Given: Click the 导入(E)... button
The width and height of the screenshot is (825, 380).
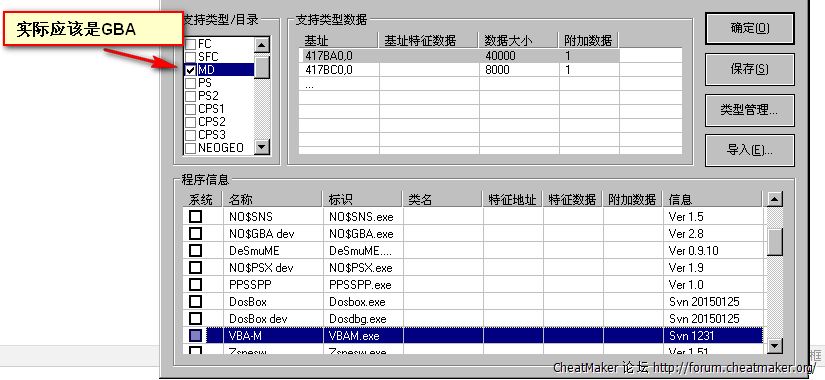Looking at the screenshot, I should (x=750, y=150).
